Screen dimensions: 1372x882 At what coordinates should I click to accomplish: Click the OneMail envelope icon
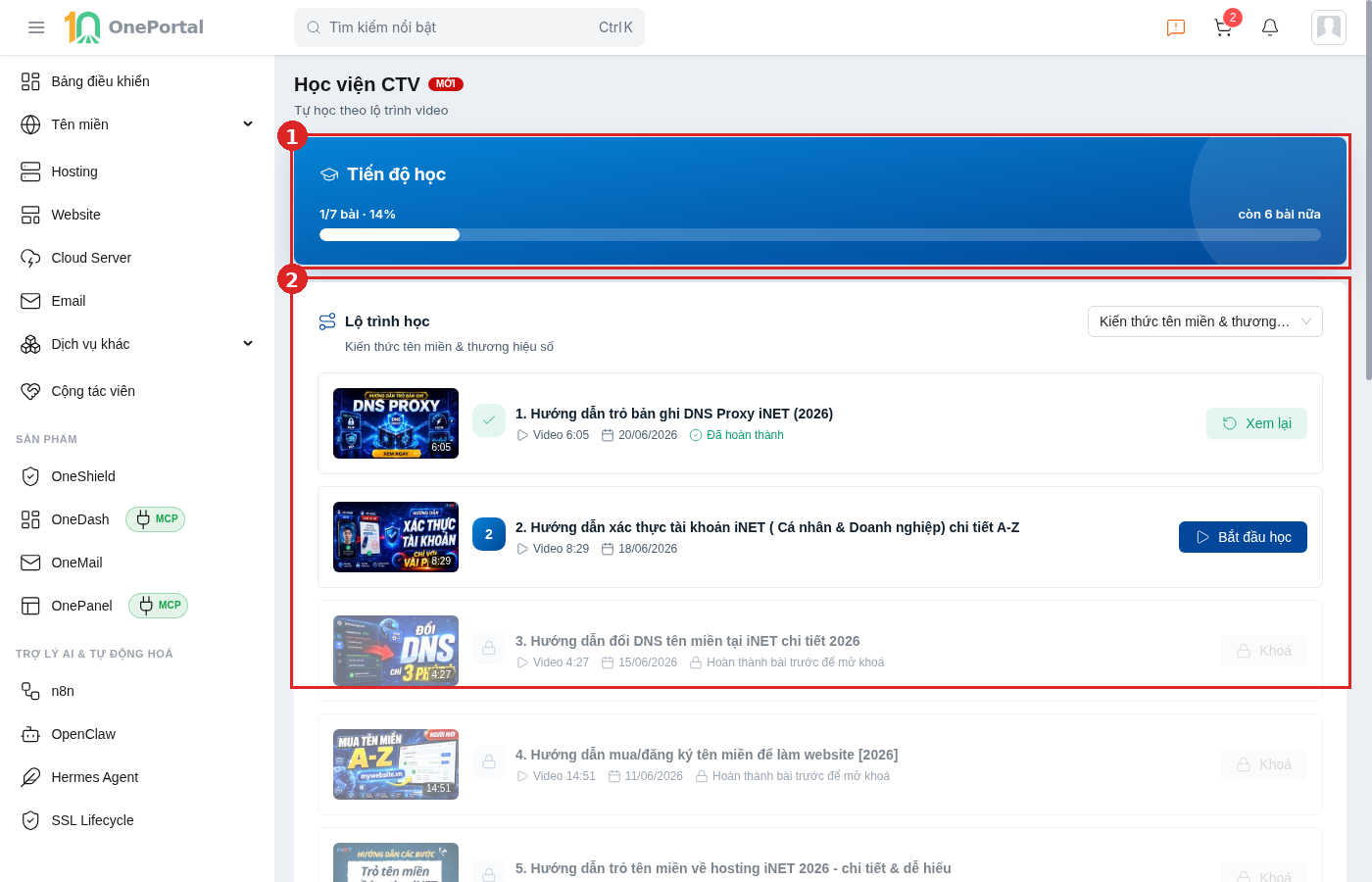(30, 563)
